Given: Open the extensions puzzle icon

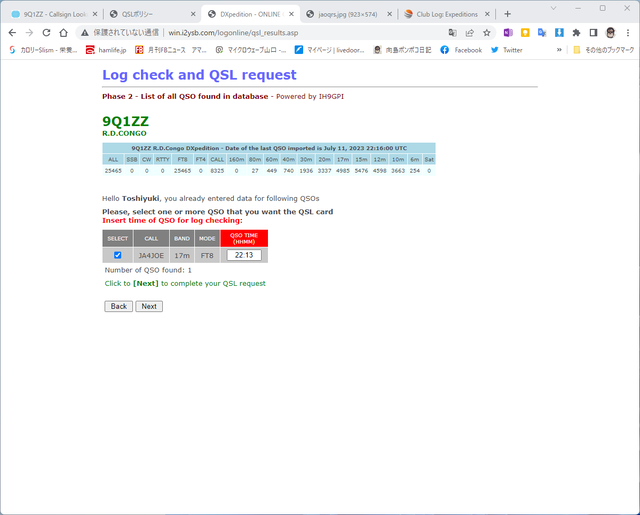Looking at the screenshot, I should point(576,33).
